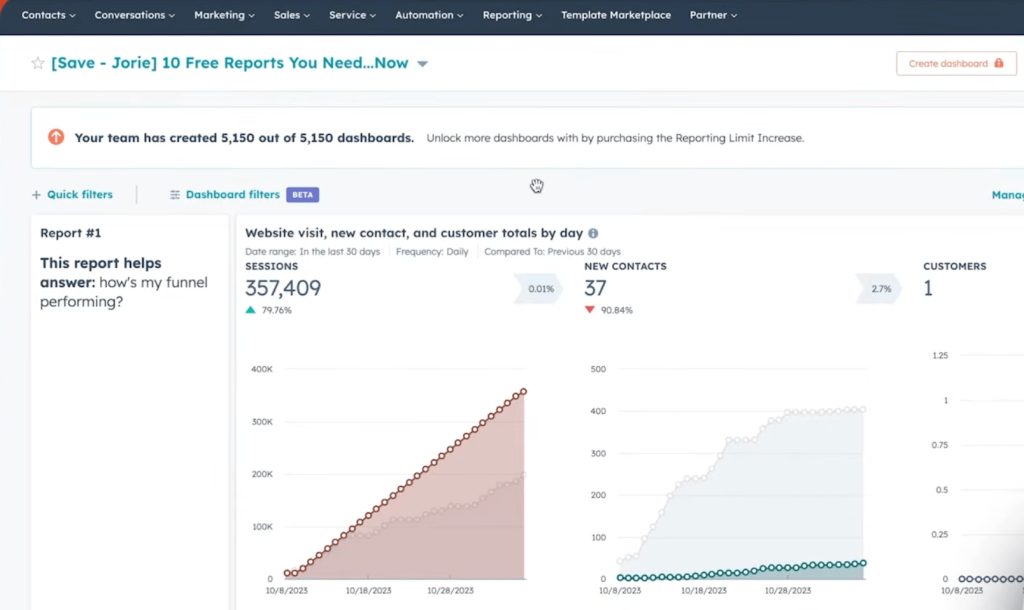Viewport: 1024px width, 610px height.
Task: Open the Conversations menu
Action: click(x=135, y=15)
